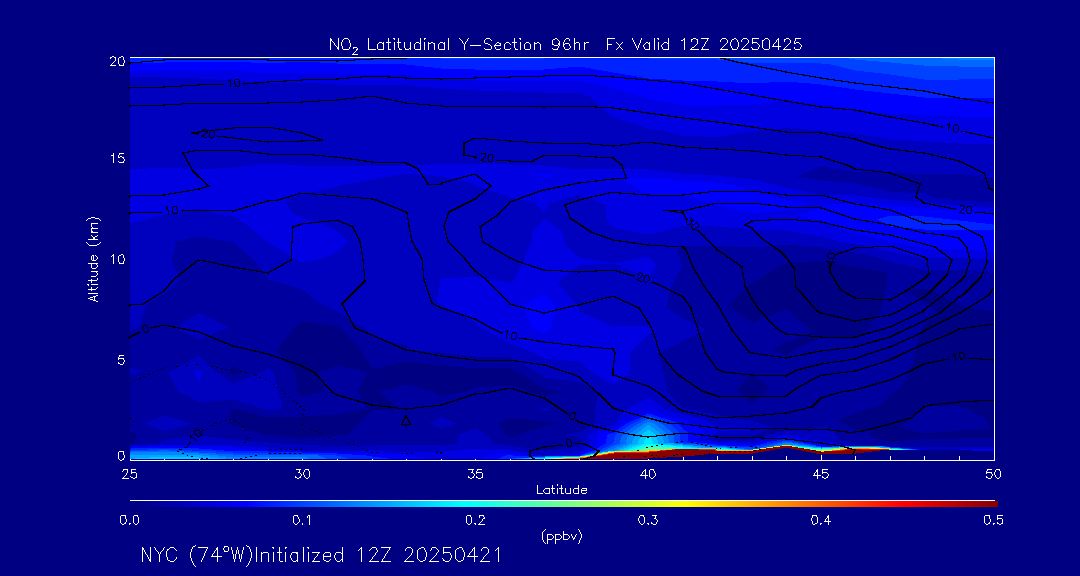
Task: Select altitude axis tick label '20'
Action: tap(117, 61)
